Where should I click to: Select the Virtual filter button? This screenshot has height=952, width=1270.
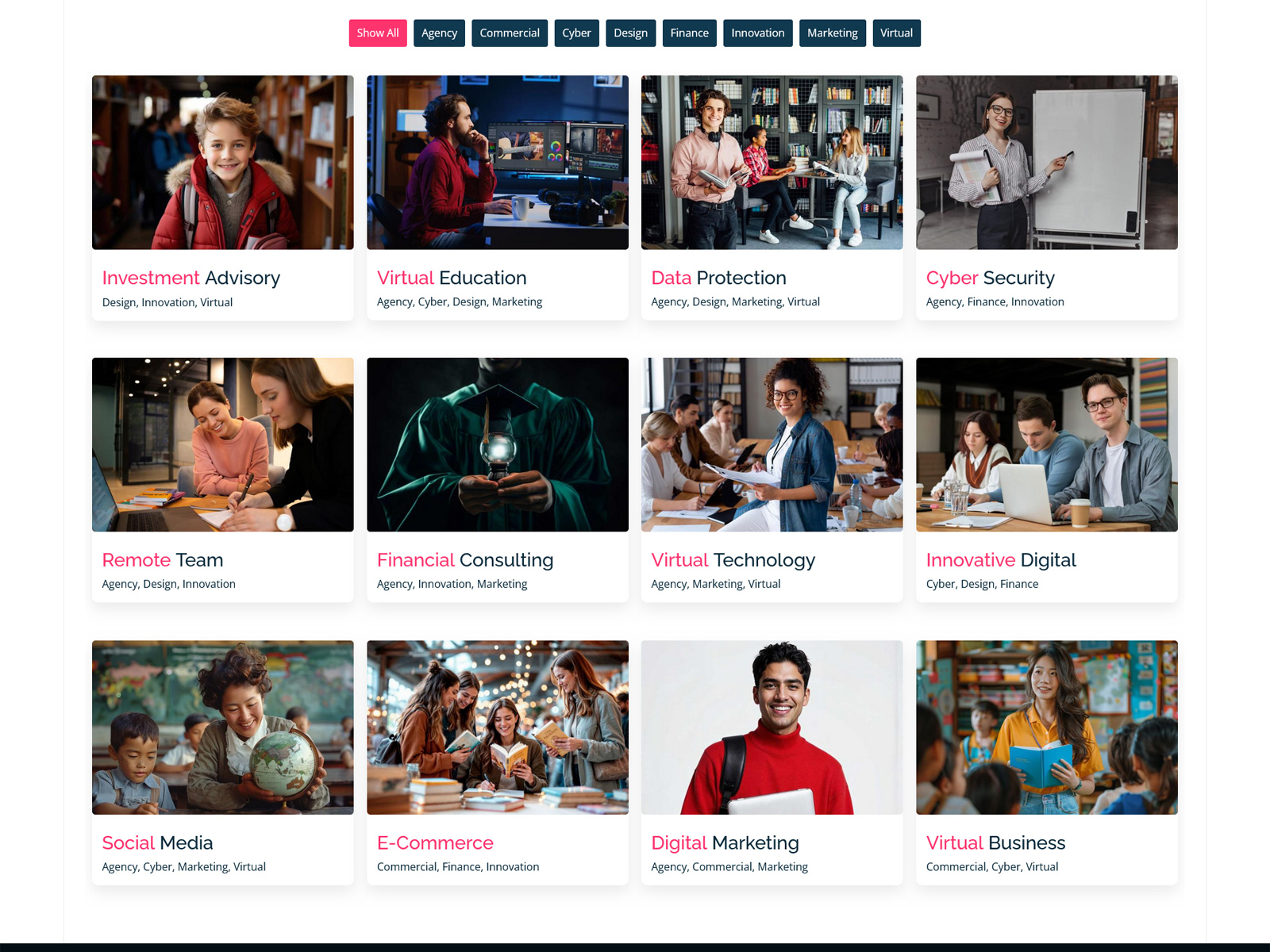896,33
